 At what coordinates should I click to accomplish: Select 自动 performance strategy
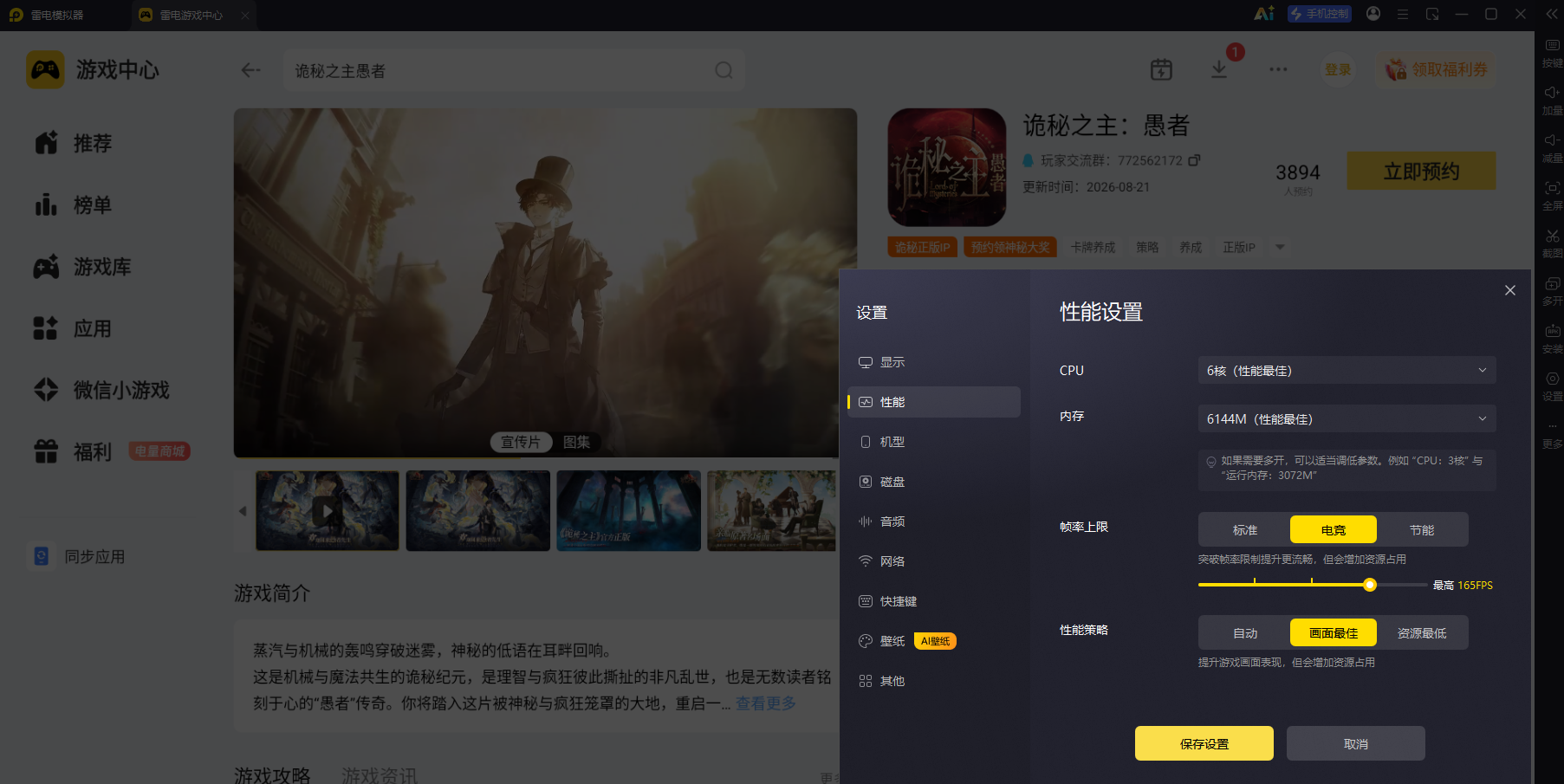click(x=1245, y=632)
